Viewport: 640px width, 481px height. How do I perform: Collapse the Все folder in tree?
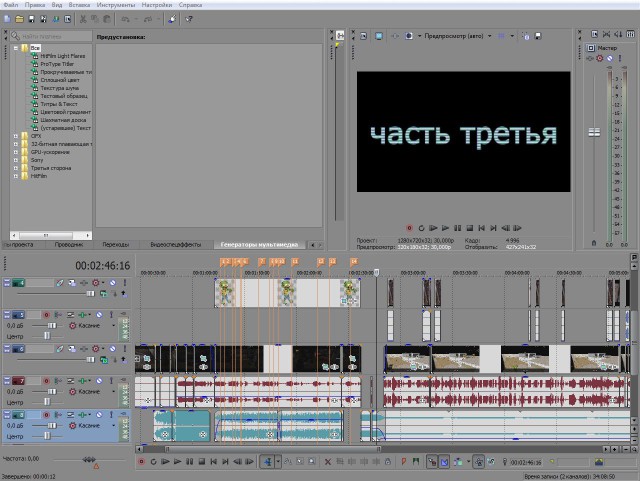coord(14,48)
